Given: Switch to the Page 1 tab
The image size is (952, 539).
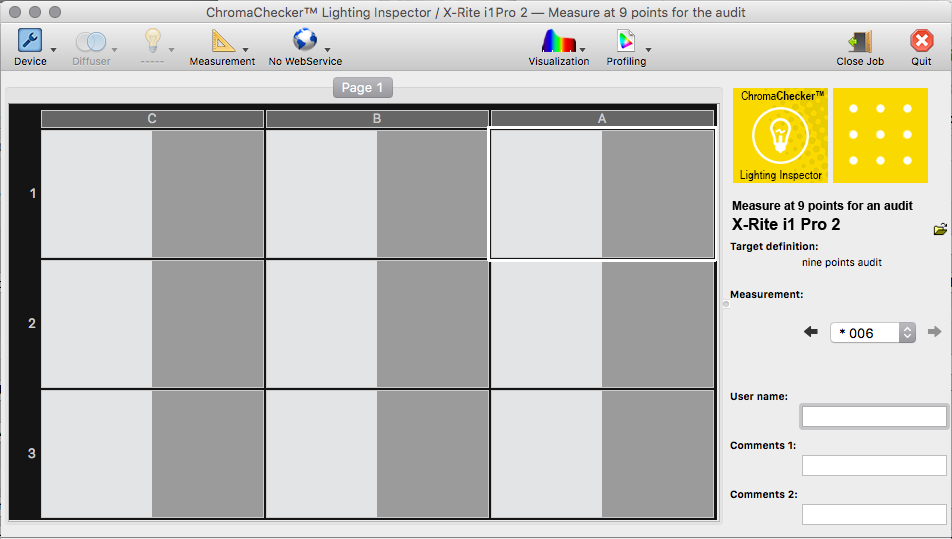Looking at the screenshot, I should point(362,87).
